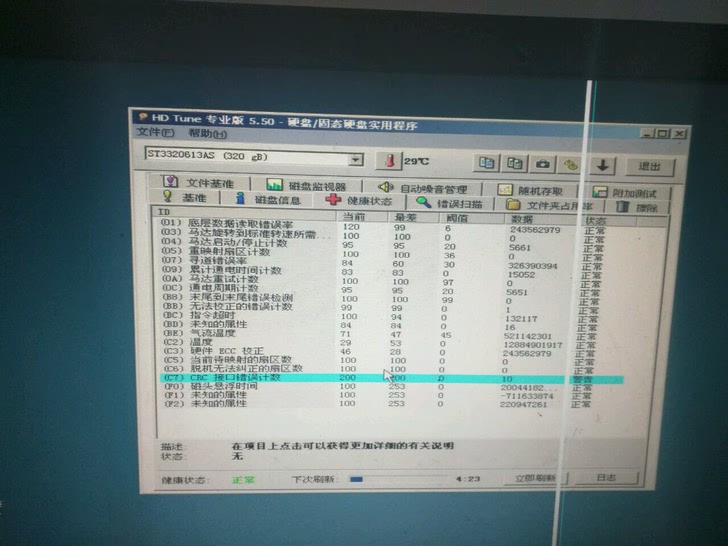The image size is (728, 546).
Task: Click the 最差 column header
Action: pos(414,217)
